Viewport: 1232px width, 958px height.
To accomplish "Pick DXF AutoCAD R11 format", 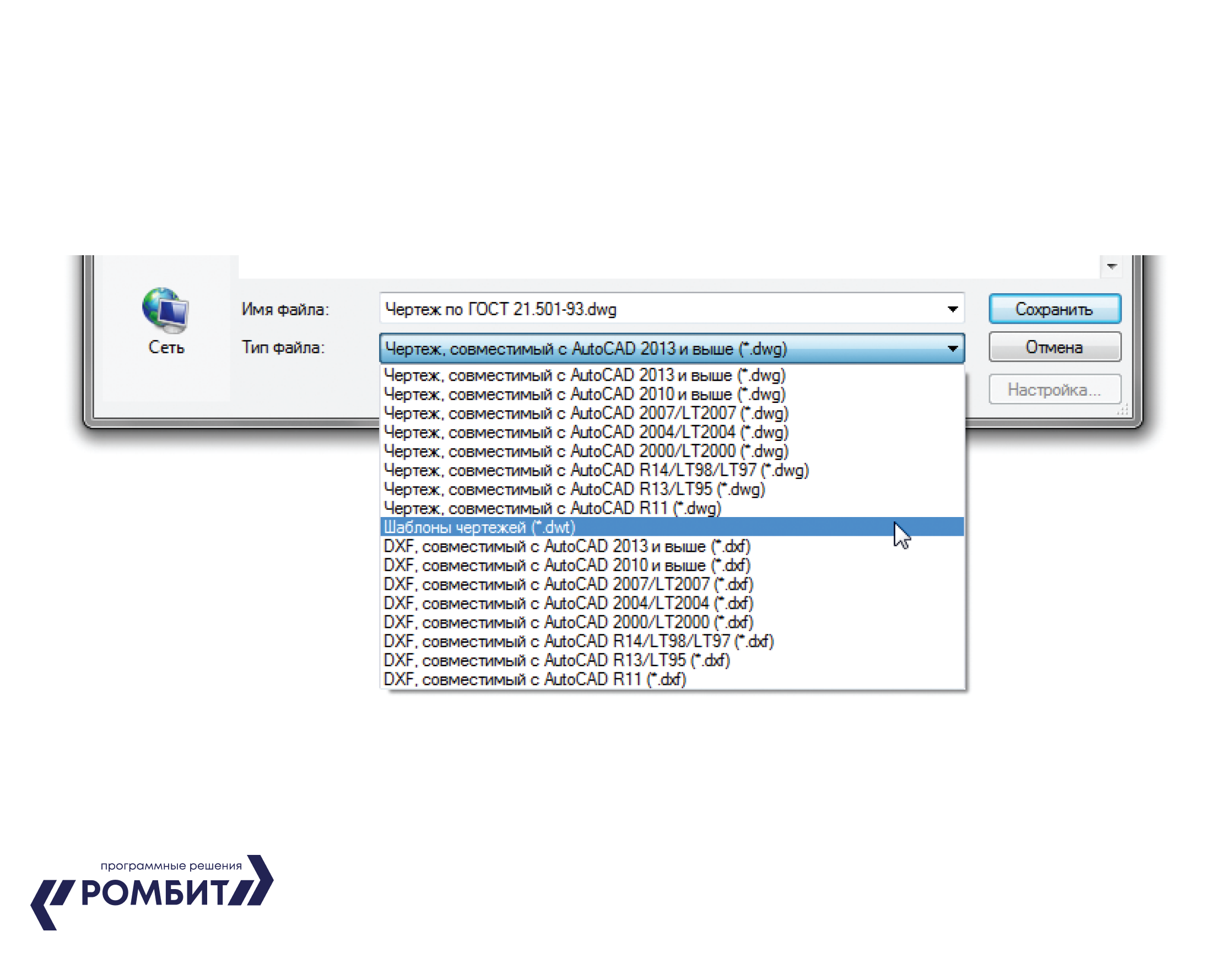I will click(x=534, y=679).
